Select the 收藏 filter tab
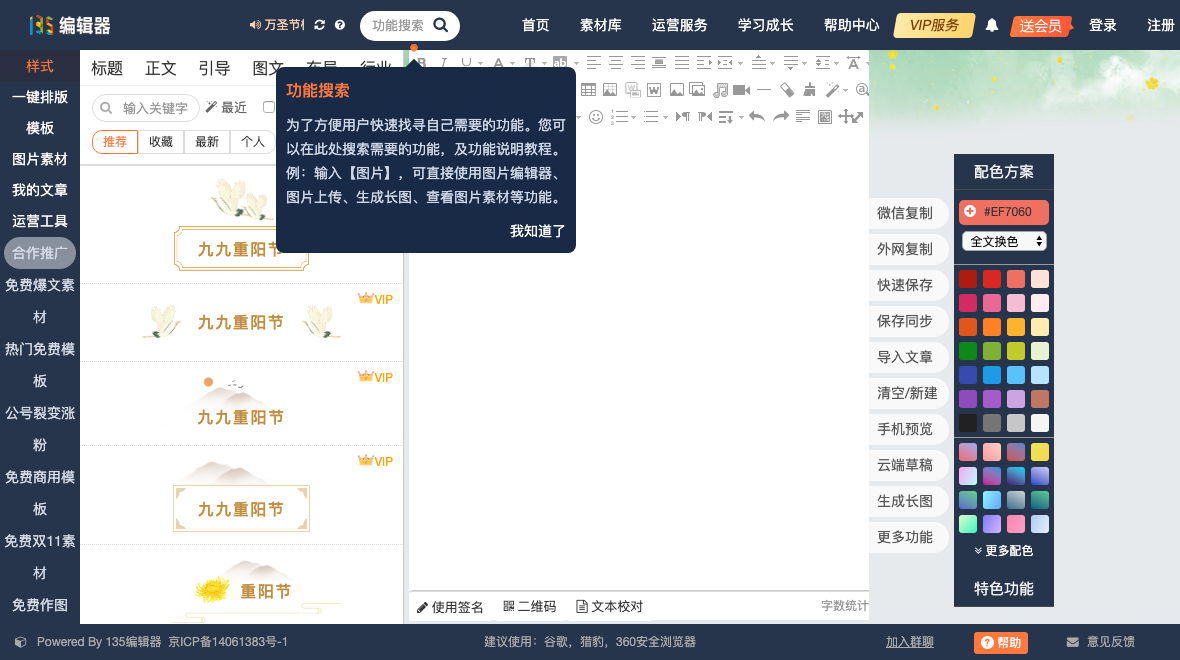Image resolution: width=1180 pixels, height=660 pixels. [x=161, y=141]
